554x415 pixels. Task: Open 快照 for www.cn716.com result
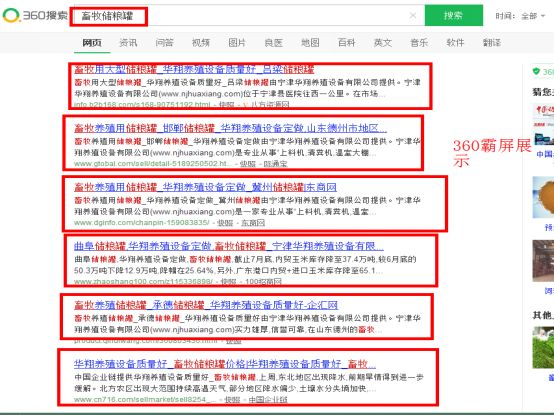232,400
